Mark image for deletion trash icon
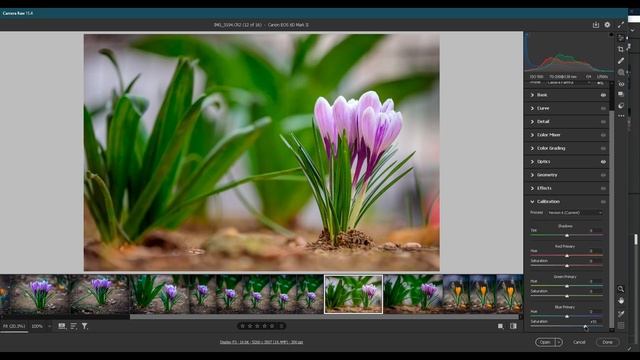The height and width of the screenshot is (360, 640). [281, 326]
